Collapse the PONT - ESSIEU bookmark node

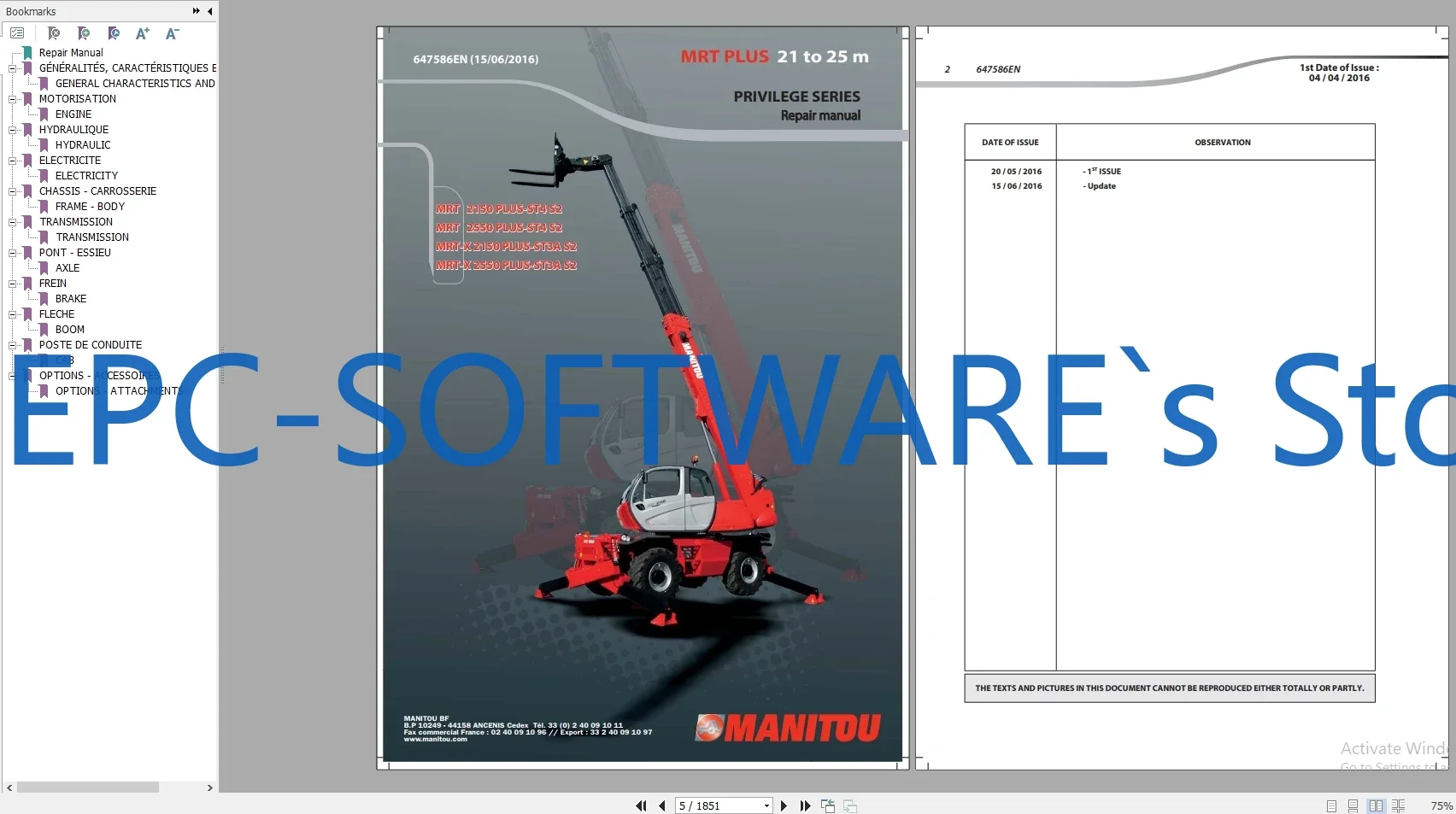(12, 253)
